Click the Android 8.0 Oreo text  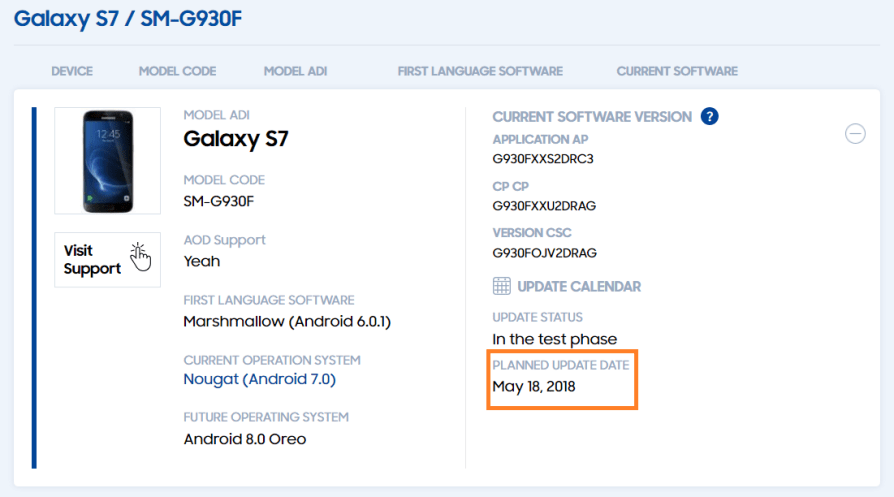pyautogui.click(x=245, y=439)
